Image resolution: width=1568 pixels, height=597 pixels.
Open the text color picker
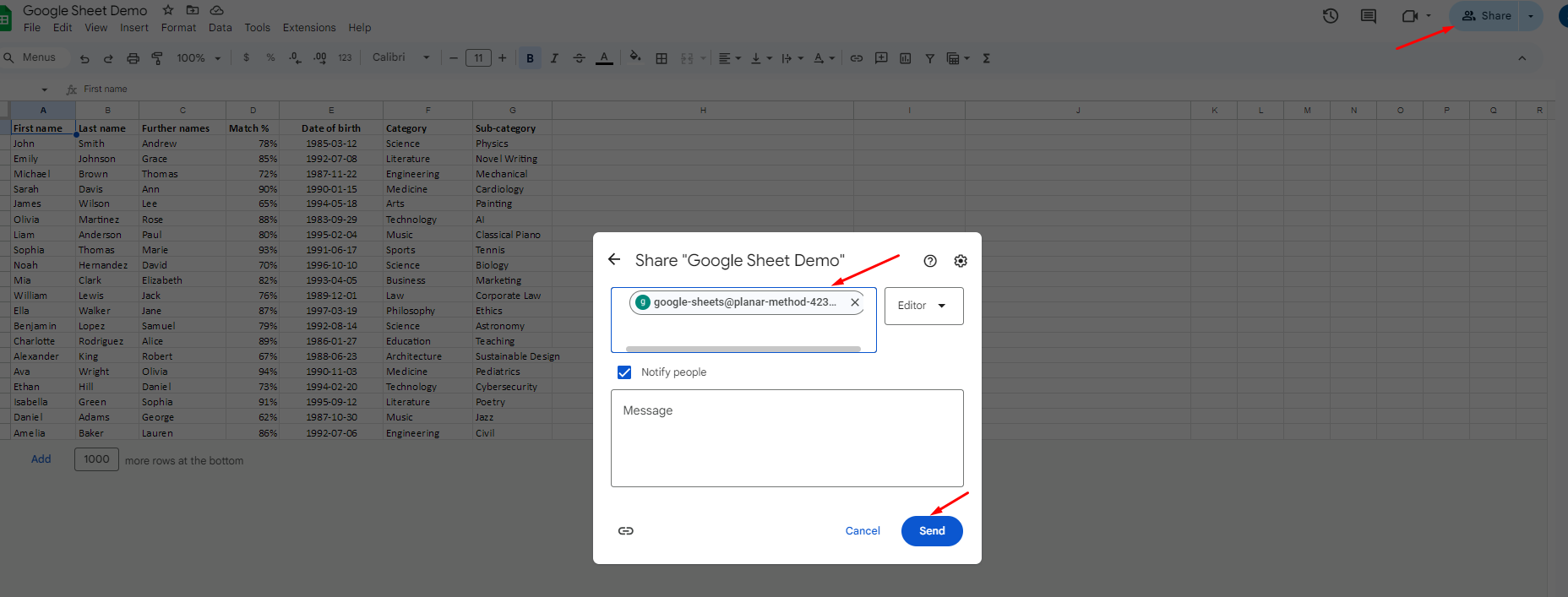click(x=604, y=58)
